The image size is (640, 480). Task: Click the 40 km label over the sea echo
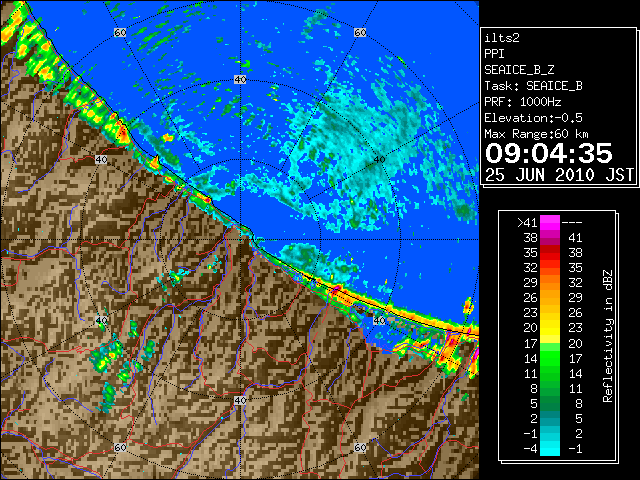click(379, 160)
